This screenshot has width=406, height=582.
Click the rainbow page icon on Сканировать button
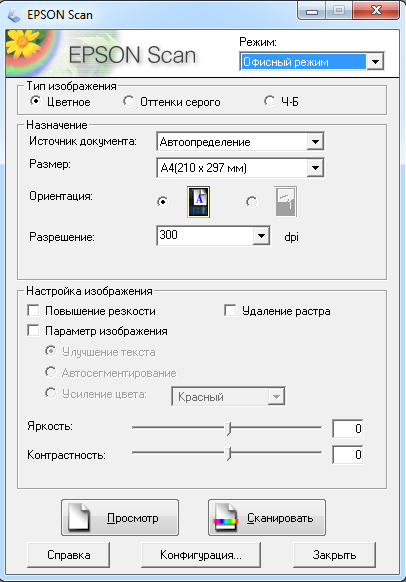tap(225, 517)
